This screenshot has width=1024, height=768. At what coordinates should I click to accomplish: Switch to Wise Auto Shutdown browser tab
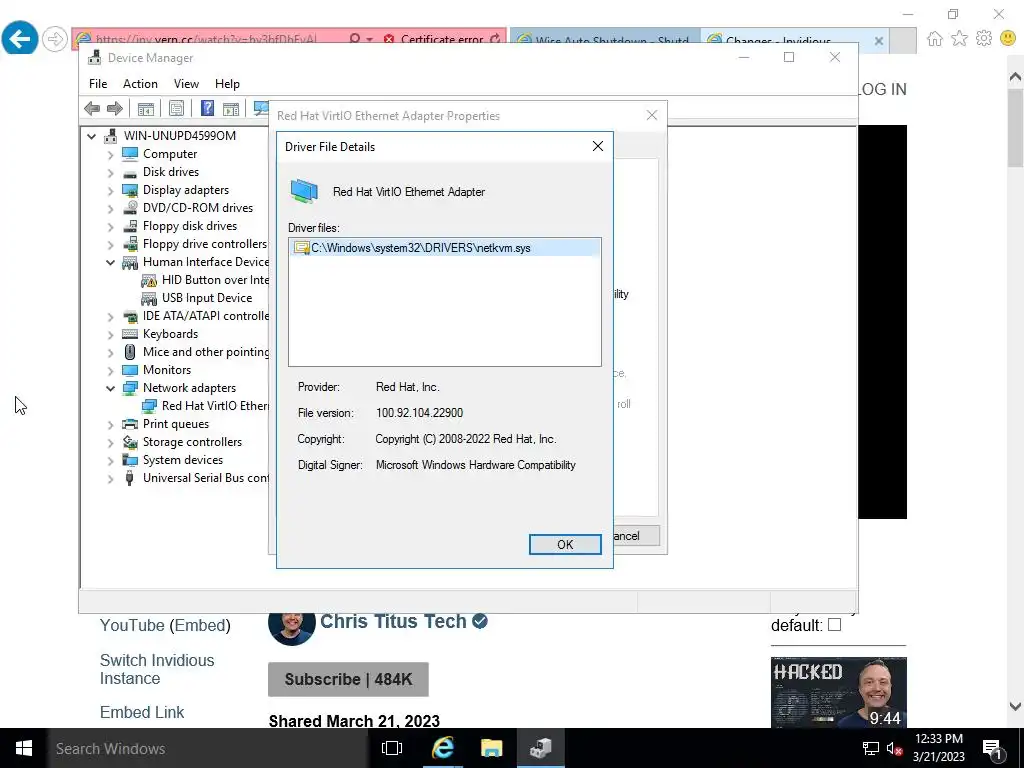(605, 40)
